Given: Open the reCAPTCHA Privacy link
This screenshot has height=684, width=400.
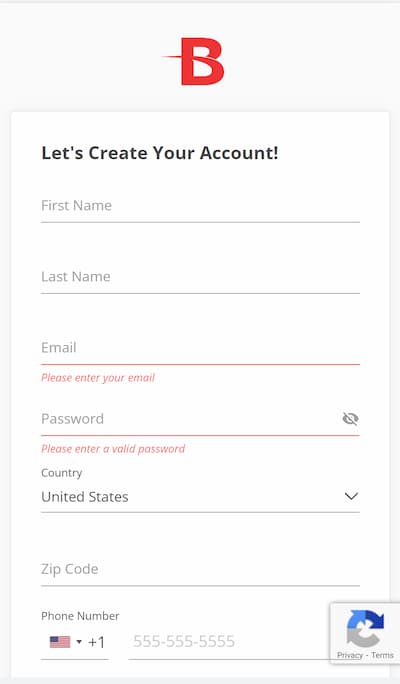Looking at the screenshot, I should click(349, 655).
